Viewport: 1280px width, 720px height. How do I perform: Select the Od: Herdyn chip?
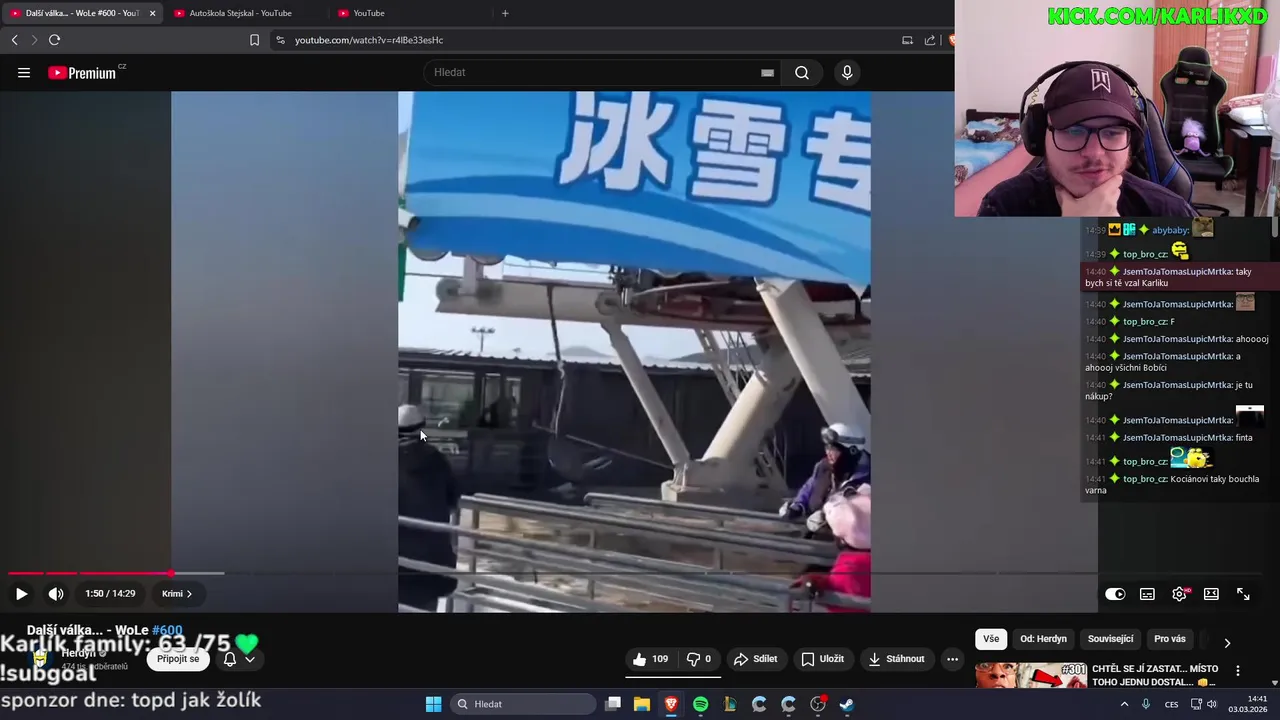[x=1043, y=639]
